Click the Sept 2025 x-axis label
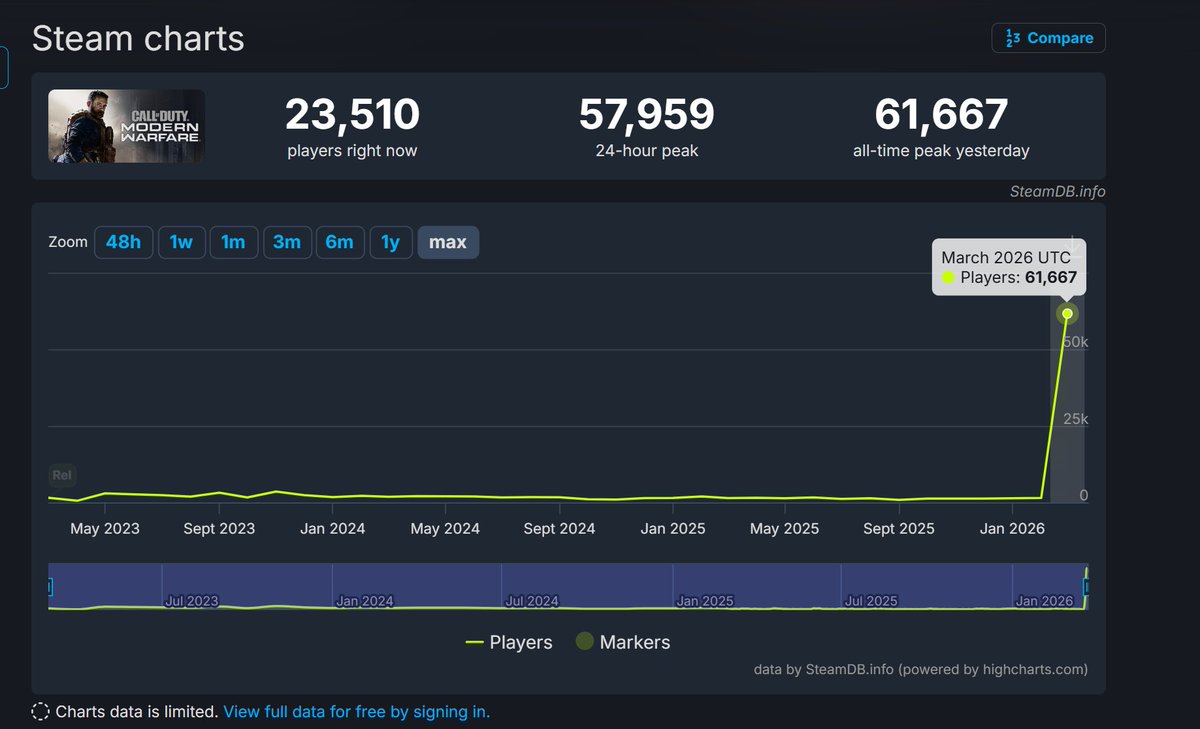1200x729 pixels. pos(898,528)
